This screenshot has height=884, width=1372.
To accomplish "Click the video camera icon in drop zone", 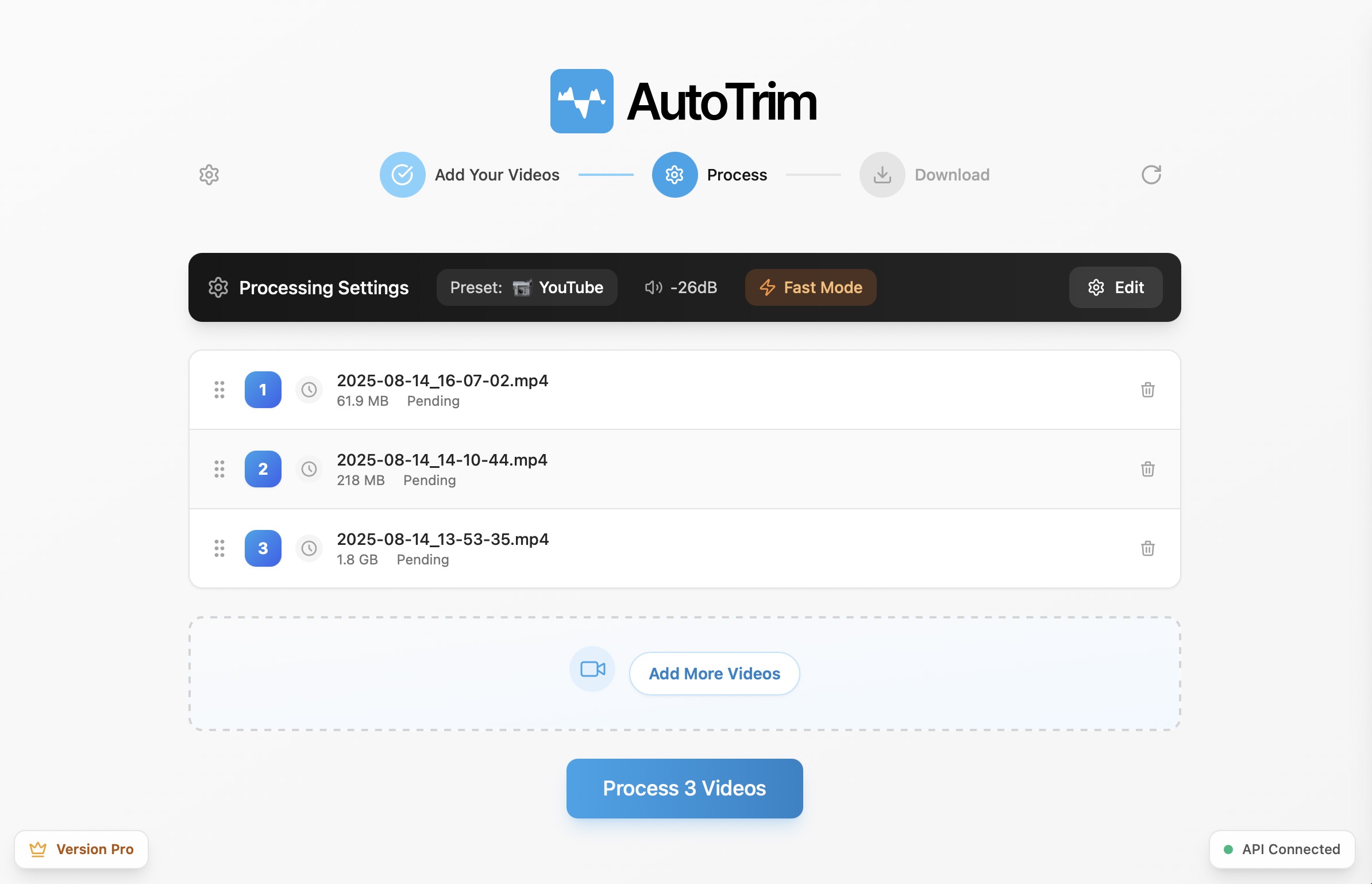I will tap(592, 669).
